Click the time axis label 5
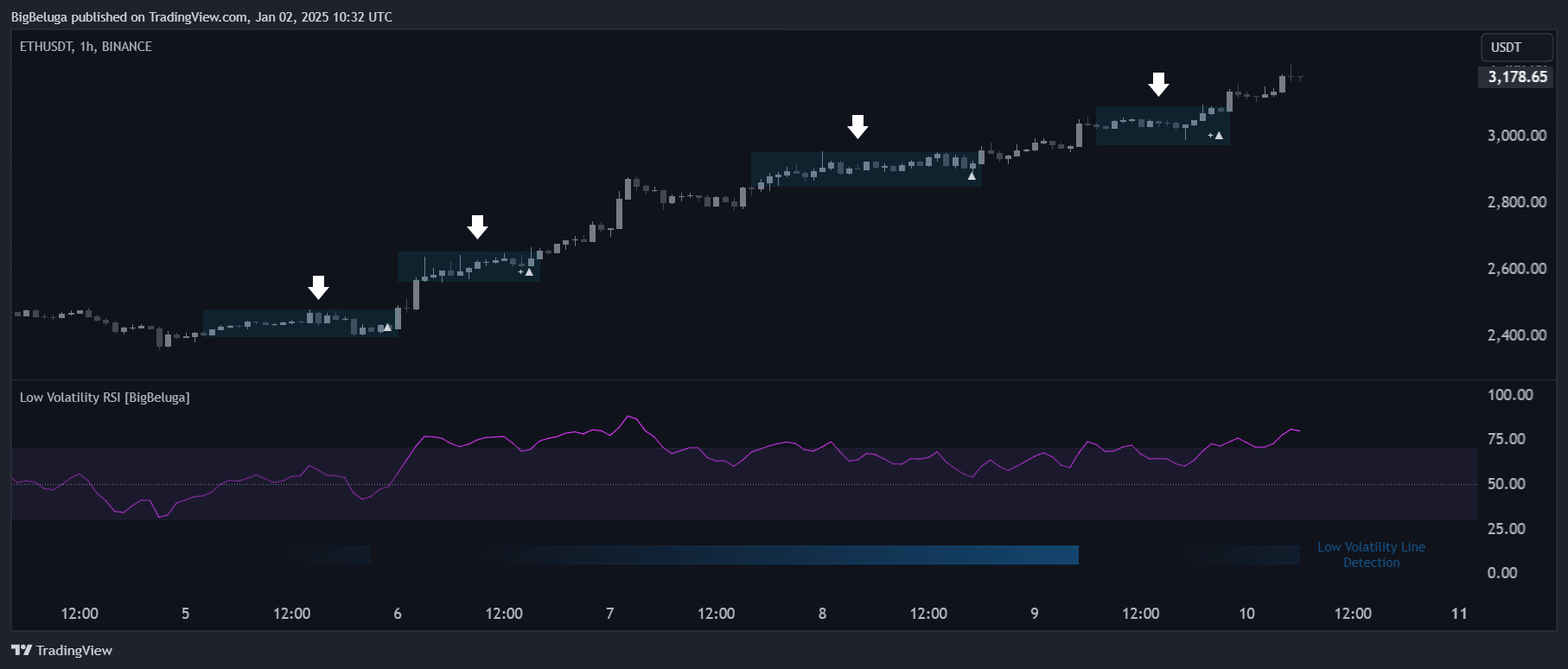Screen dimensions: 1568x669 tap(185, 614)
